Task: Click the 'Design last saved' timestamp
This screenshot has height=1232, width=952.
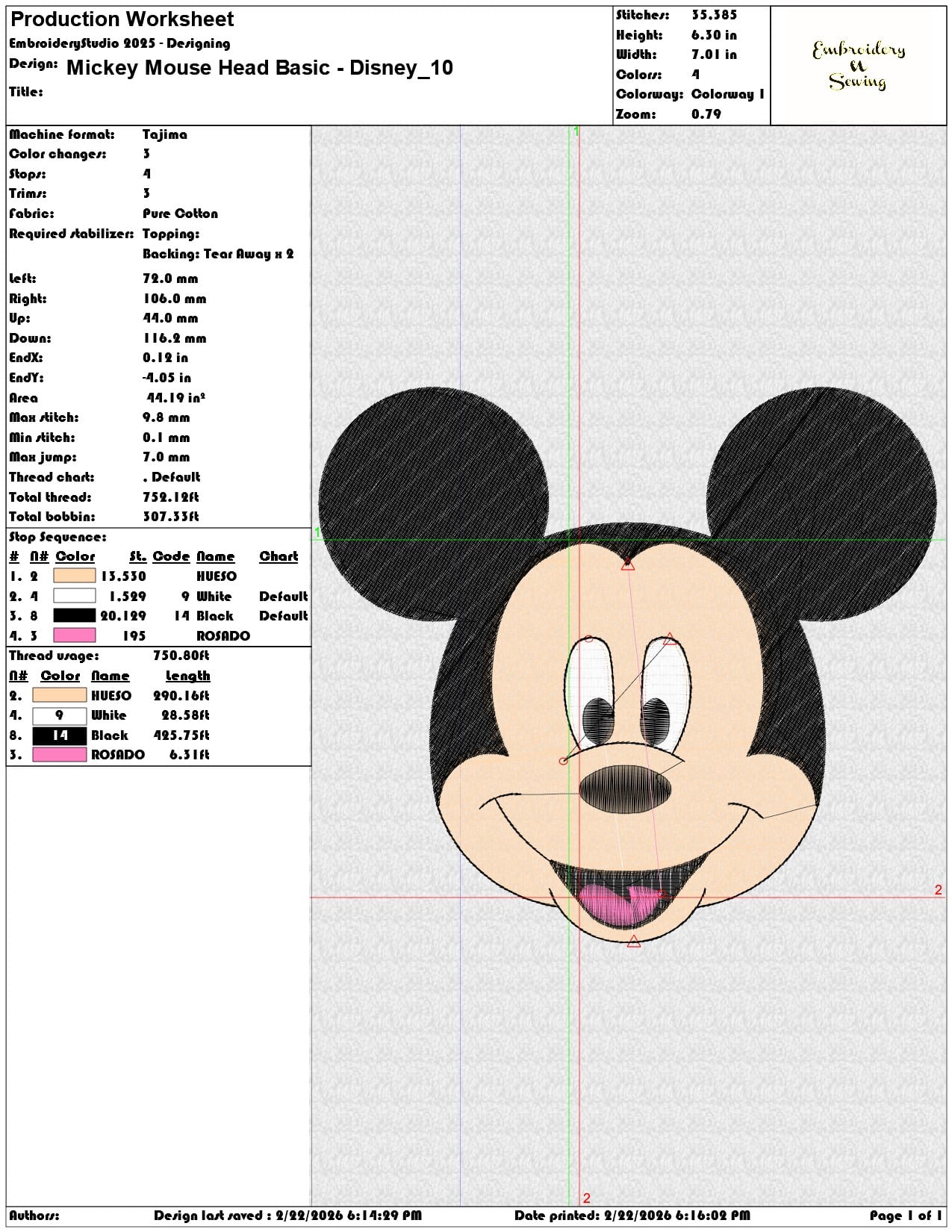Action: tap(287, 1216)
